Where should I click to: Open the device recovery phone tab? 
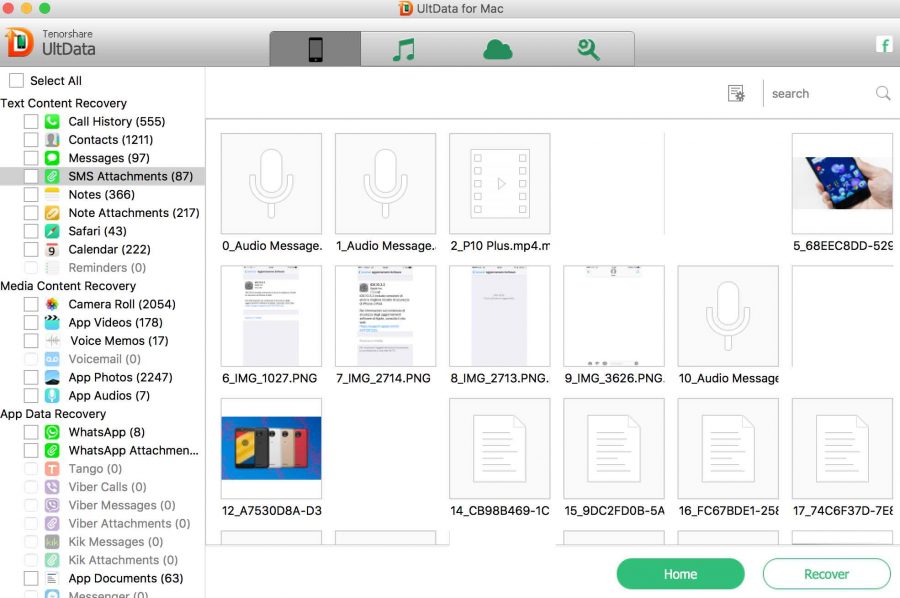[x=315, y=49]
